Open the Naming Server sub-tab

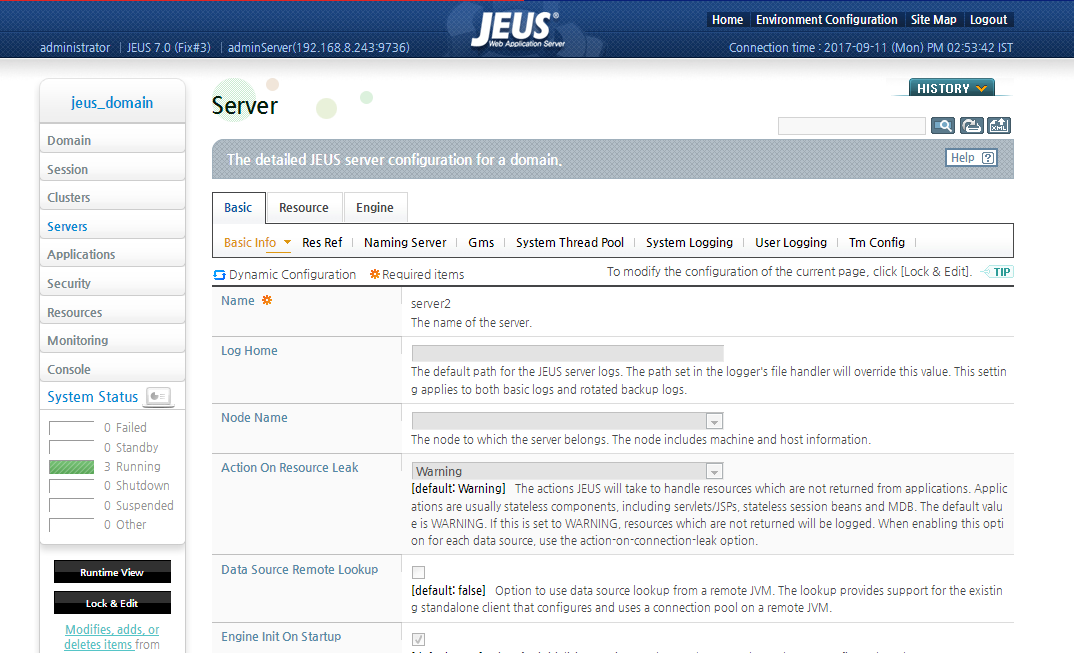tap(405, 243)
